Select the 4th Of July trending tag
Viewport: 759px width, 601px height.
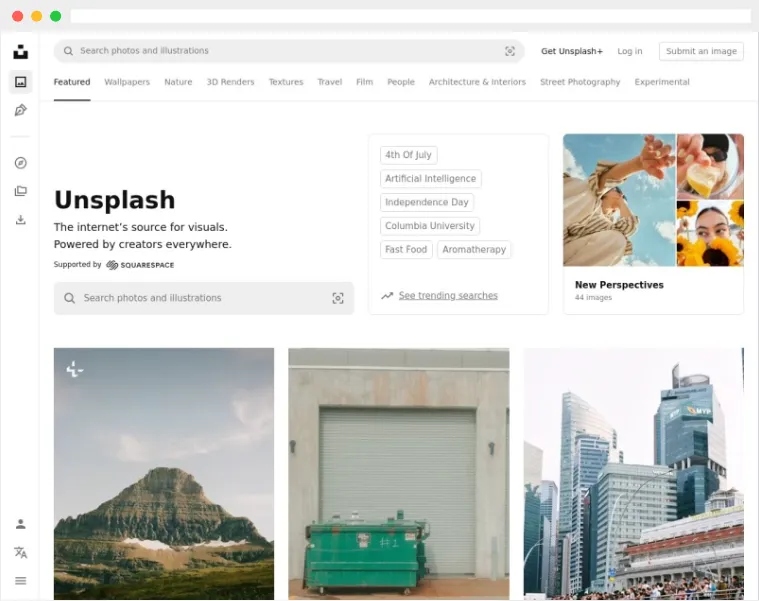(x=408, y=155)
